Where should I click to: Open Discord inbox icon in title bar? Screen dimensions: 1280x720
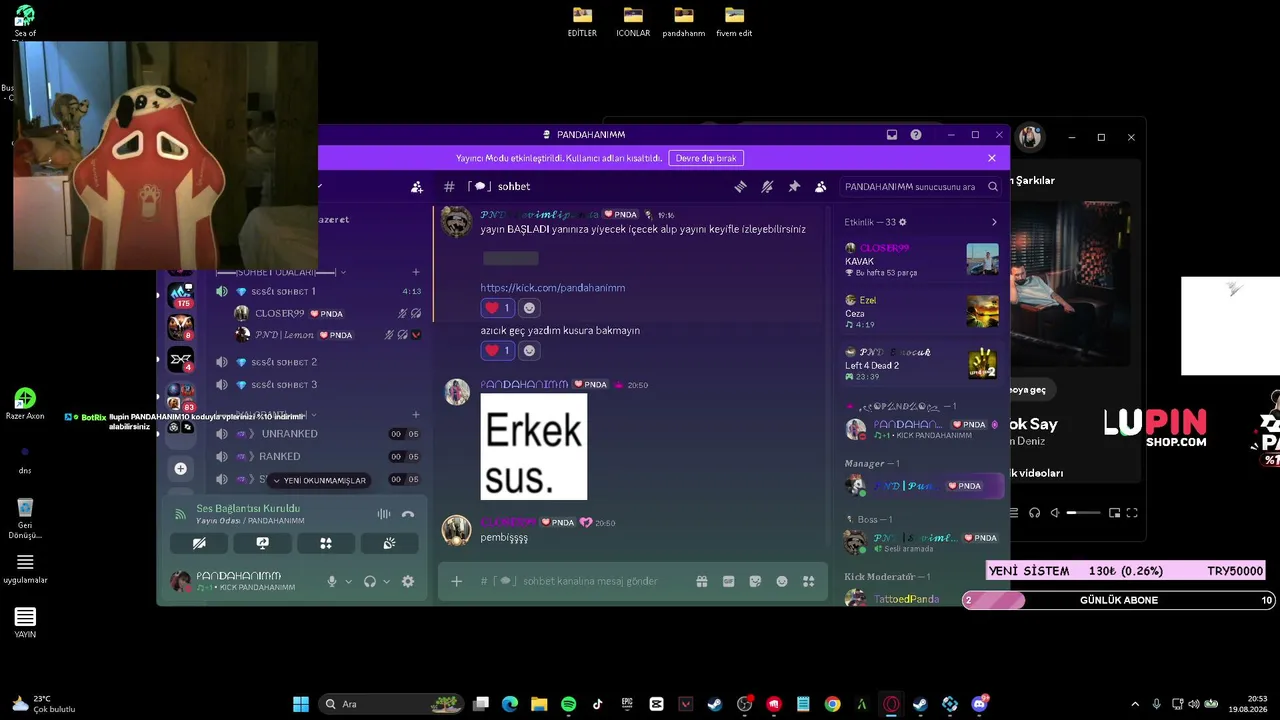pyautogui.click(x=892, y=135)
